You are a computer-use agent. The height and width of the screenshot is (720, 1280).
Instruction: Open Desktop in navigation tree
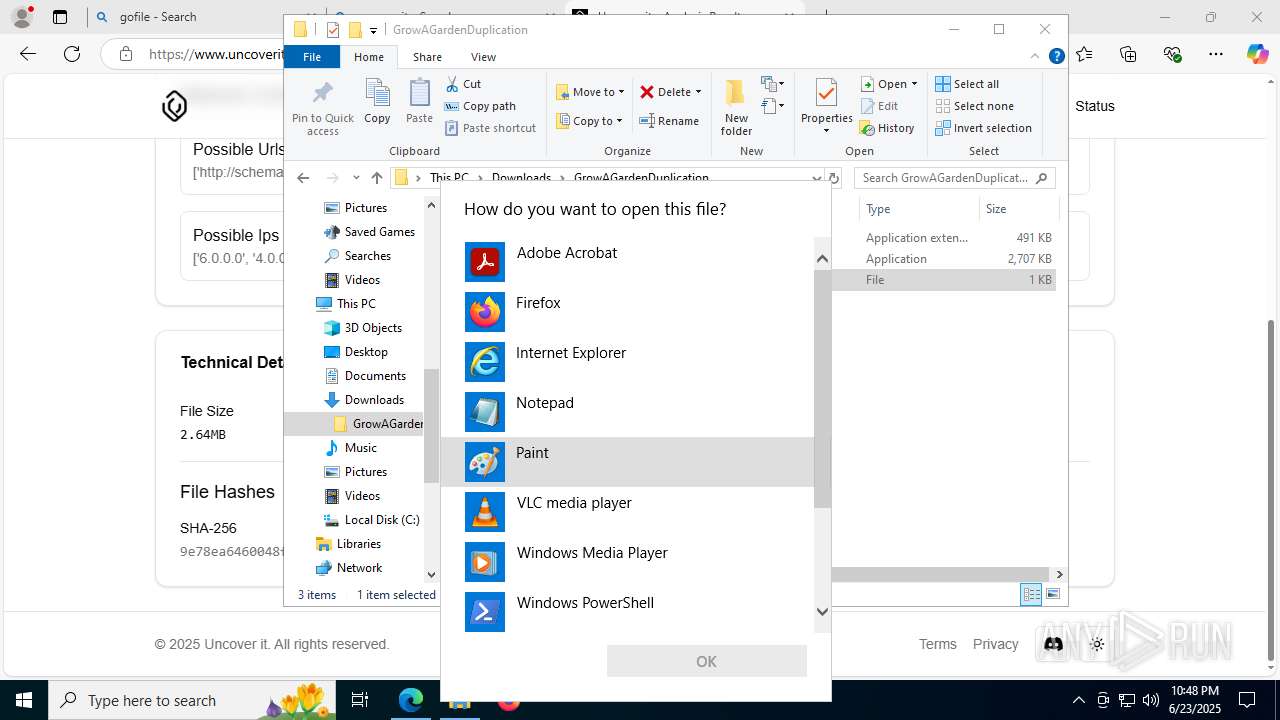pyautogui.click(x=356, y=351)
